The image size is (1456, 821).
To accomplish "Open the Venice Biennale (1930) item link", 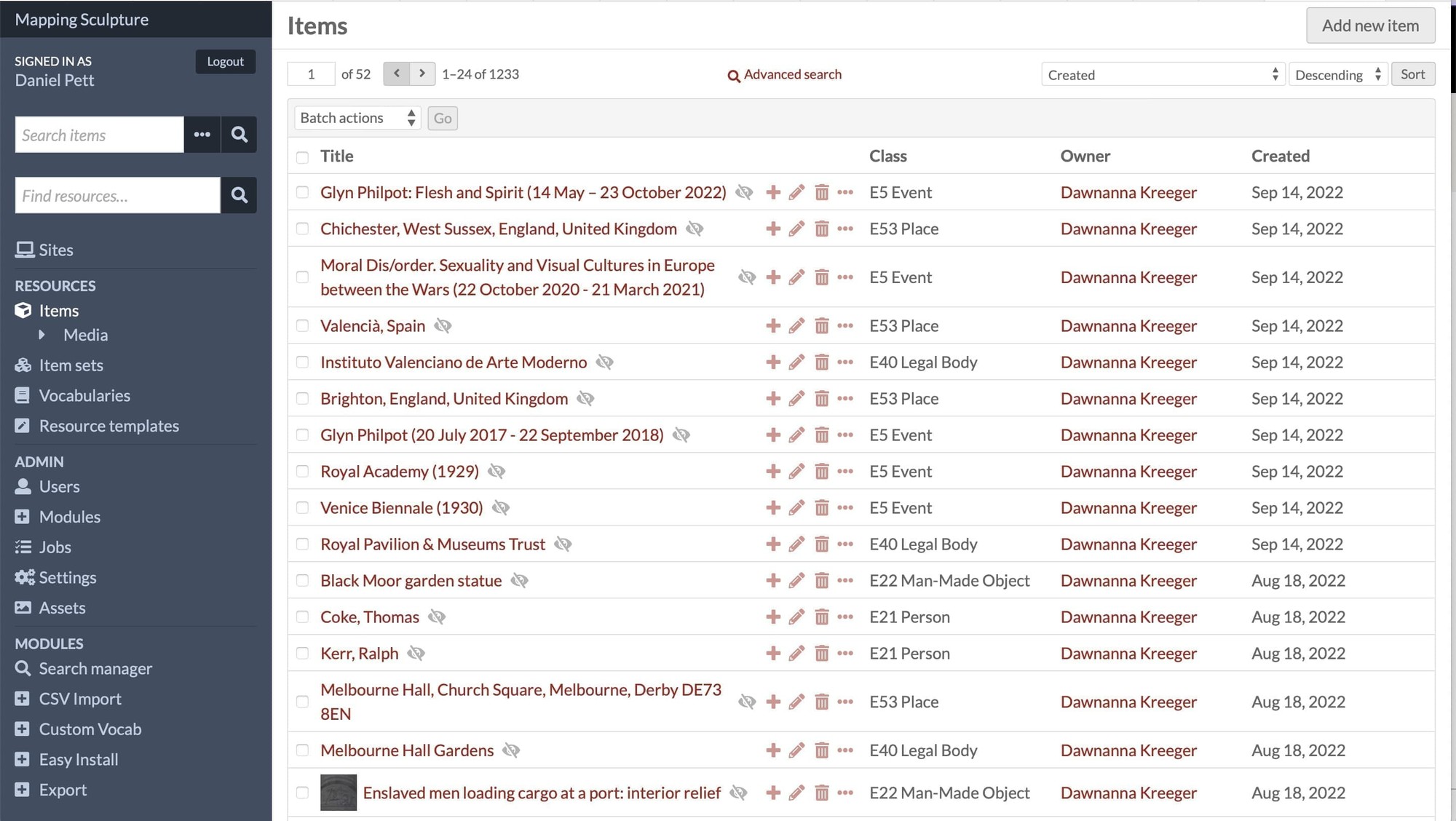I will pyautogui.click(x=402, y=508).
